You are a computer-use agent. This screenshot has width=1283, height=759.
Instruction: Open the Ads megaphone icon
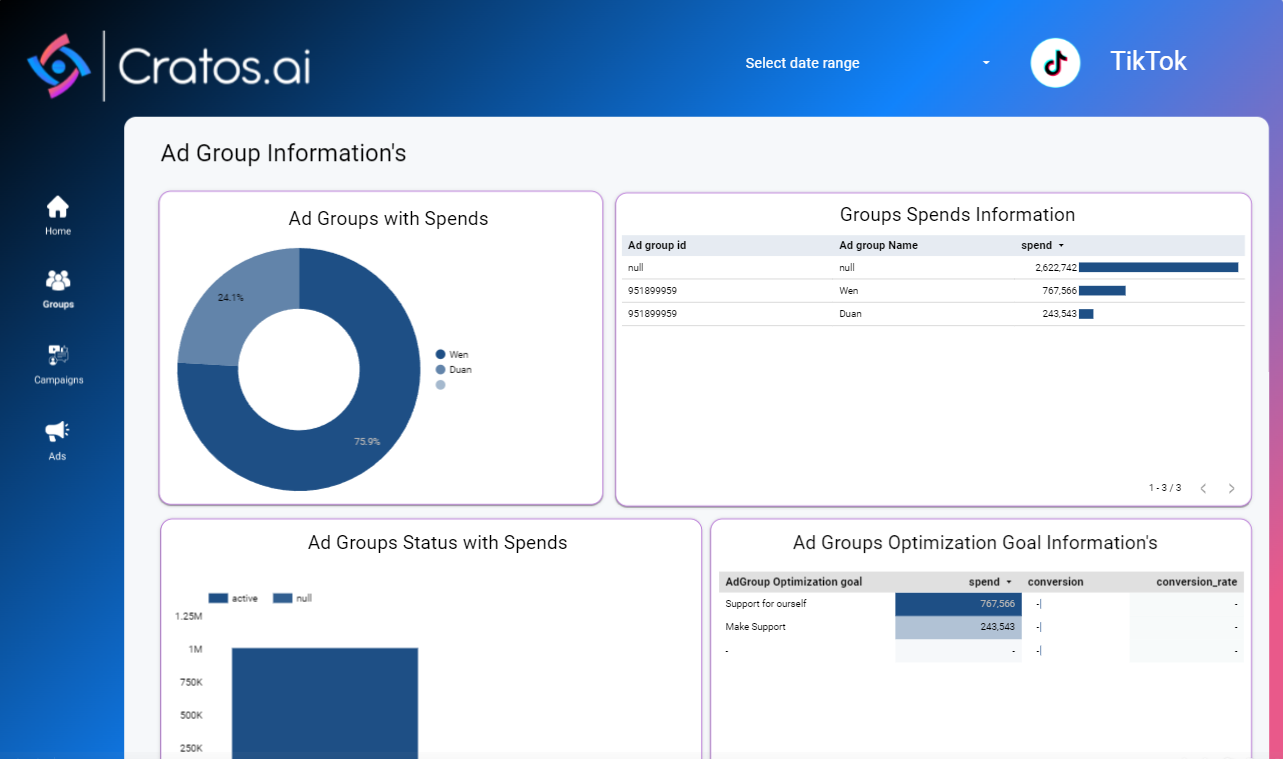[x=57, y=431]
